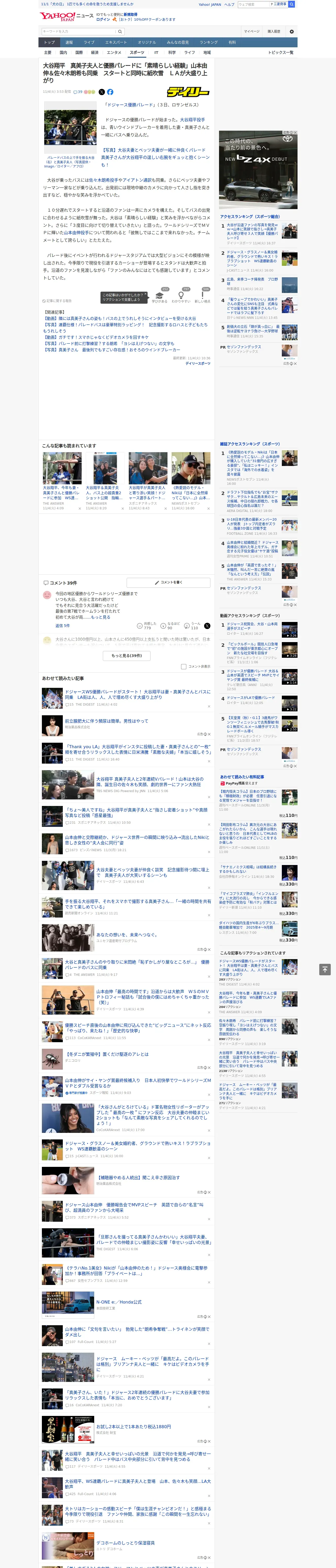Open 購入履歴 link

pos(274,32)
